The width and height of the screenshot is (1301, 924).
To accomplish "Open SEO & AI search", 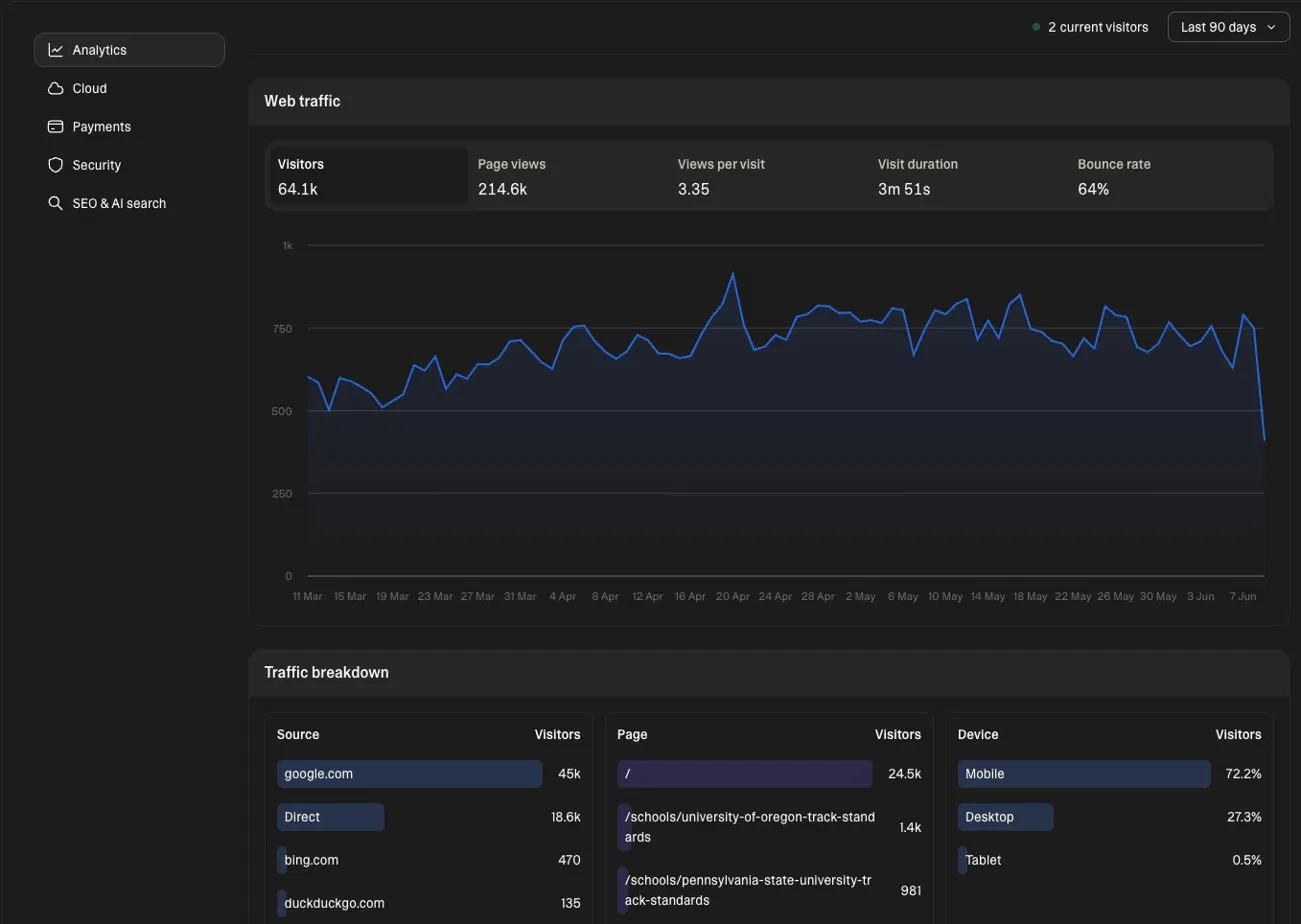I will click(129, 203).
